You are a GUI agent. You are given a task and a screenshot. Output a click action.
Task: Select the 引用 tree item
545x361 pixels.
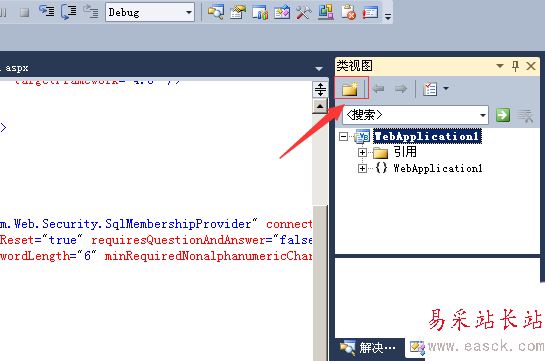[405, 152]
